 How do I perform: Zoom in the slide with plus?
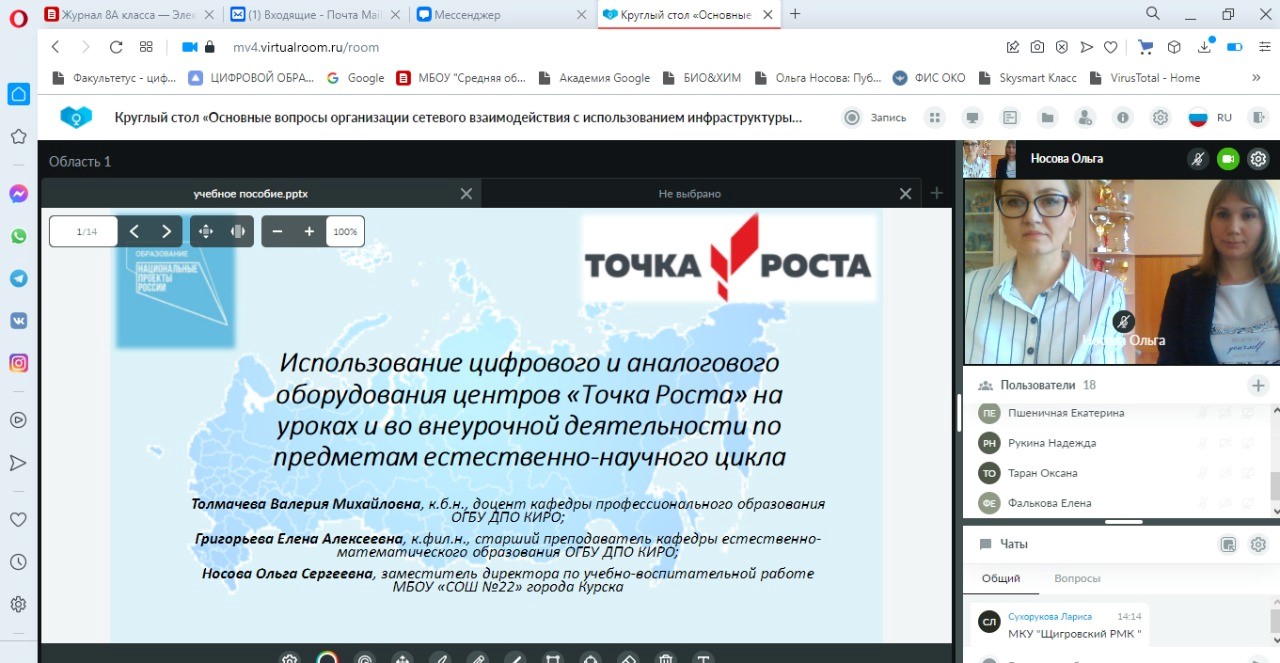tap(310, 231)
